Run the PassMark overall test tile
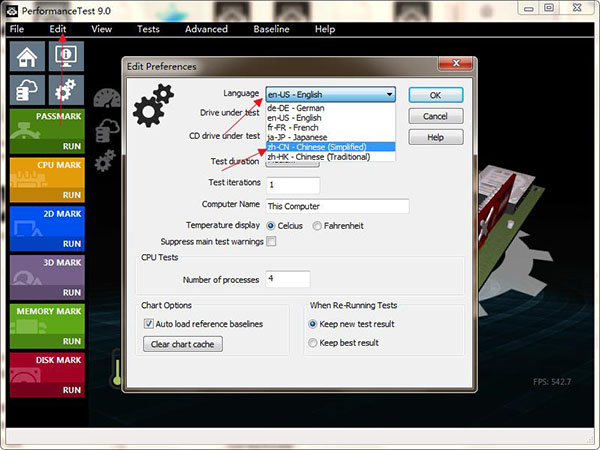The width and height of the screenshot is (600, 450). 49,130
